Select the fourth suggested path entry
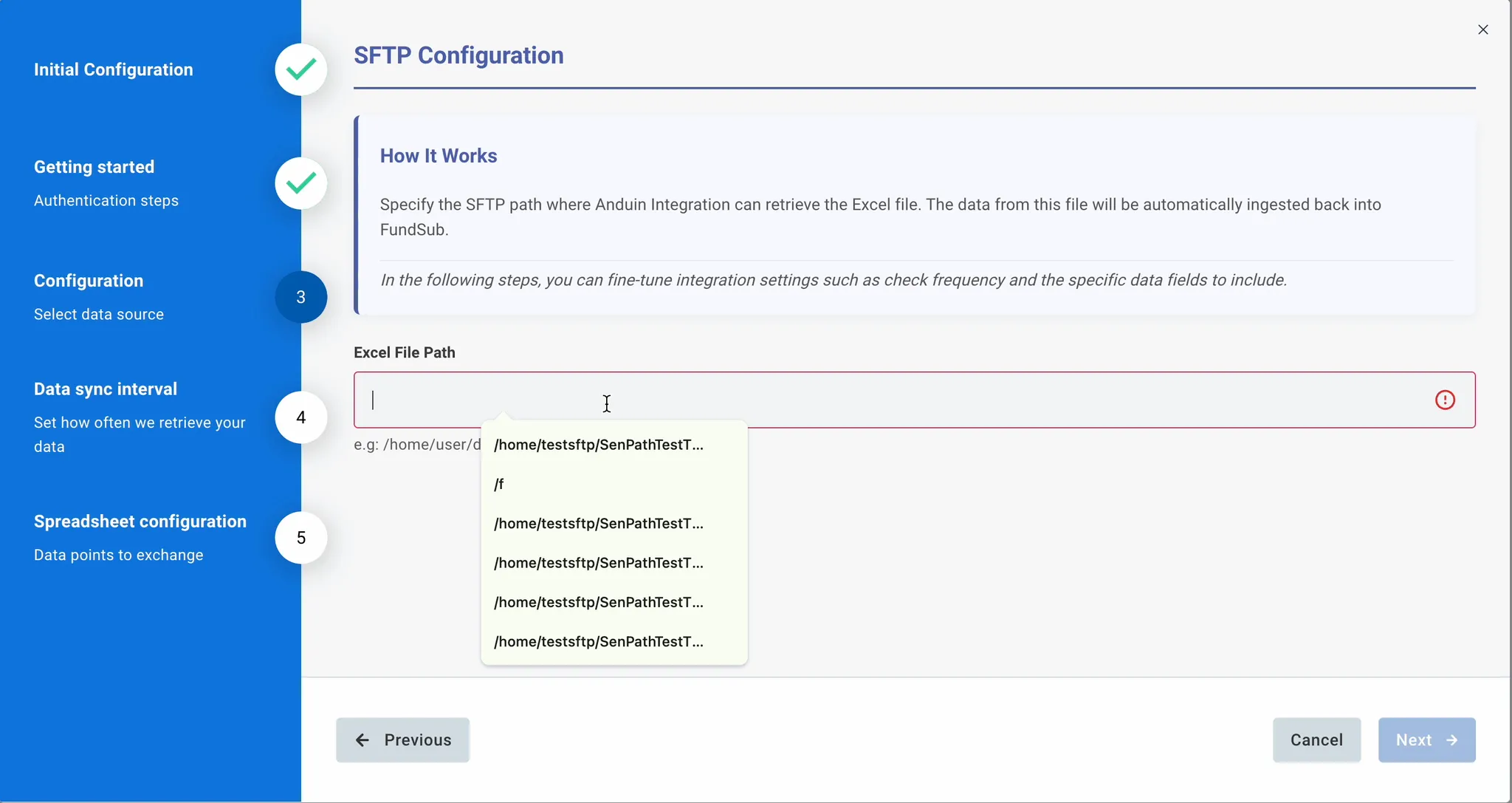 coord(599,563)
